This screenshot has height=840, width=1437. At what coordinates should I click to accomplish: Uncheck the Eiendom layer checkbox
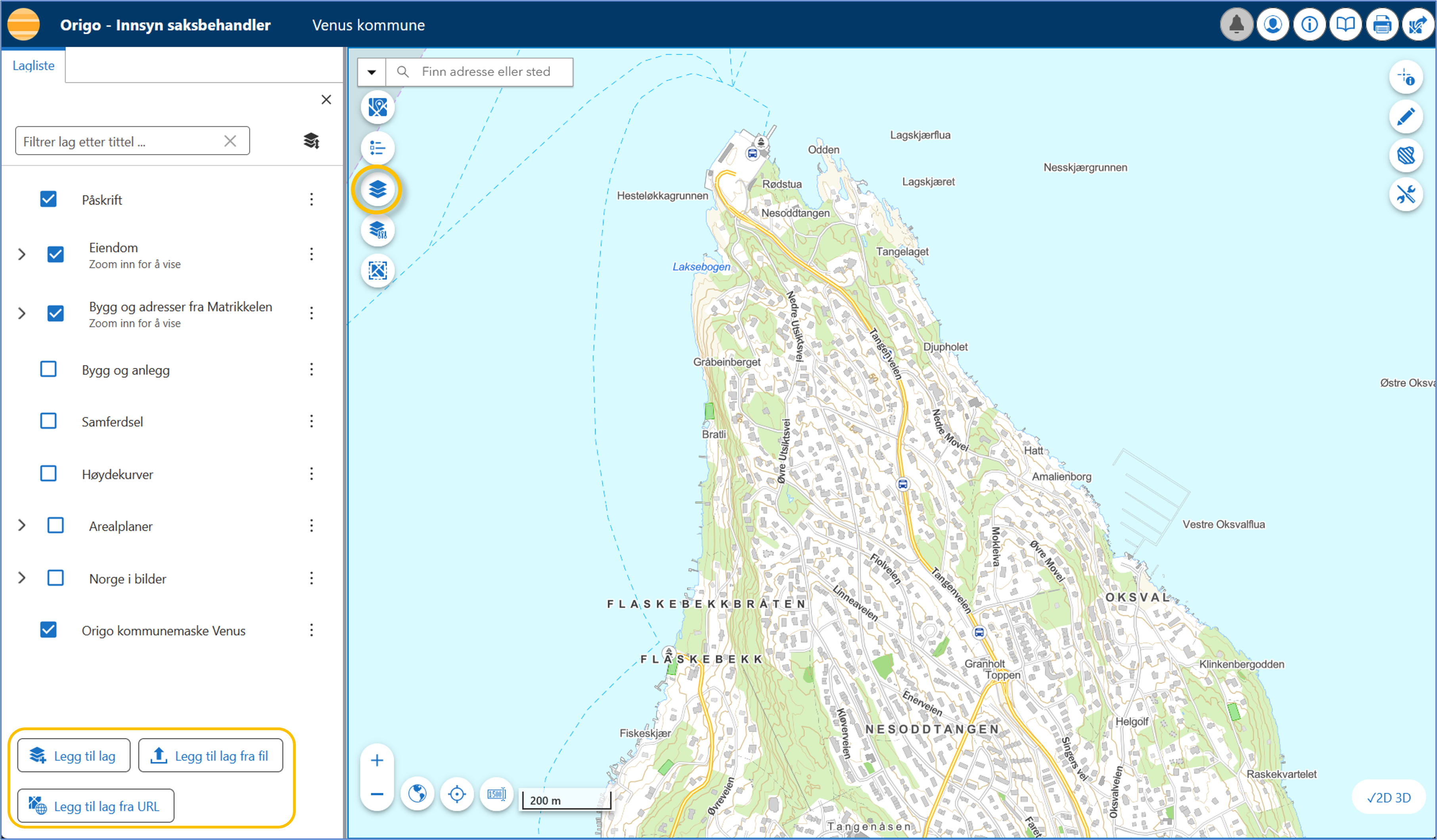coord(55,254)
